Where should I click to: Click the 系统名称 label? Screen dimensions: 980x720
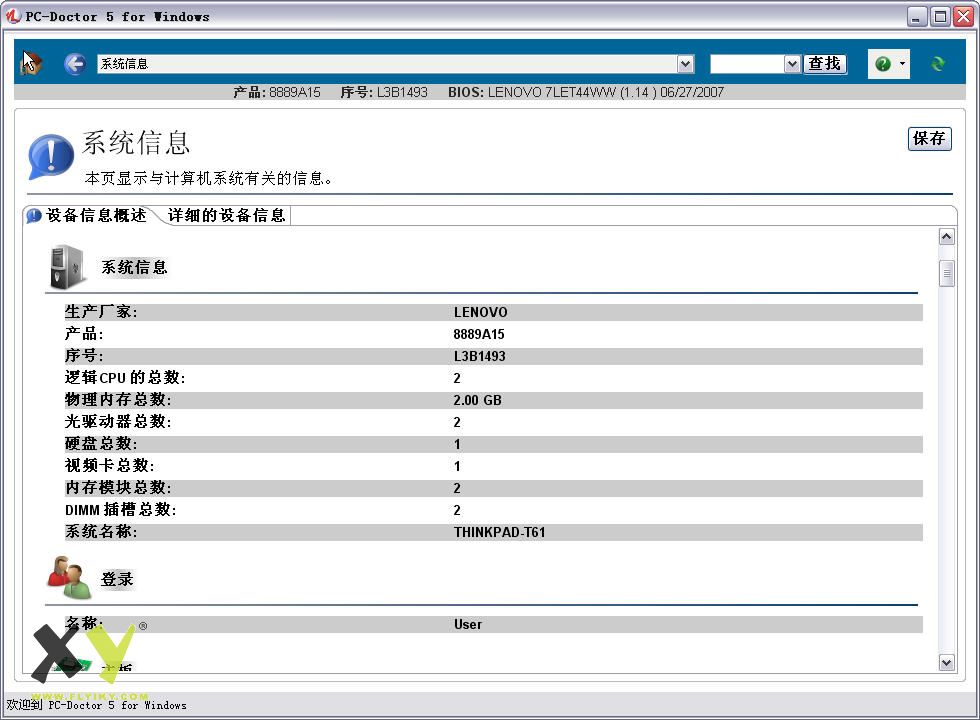click(101, 531)
